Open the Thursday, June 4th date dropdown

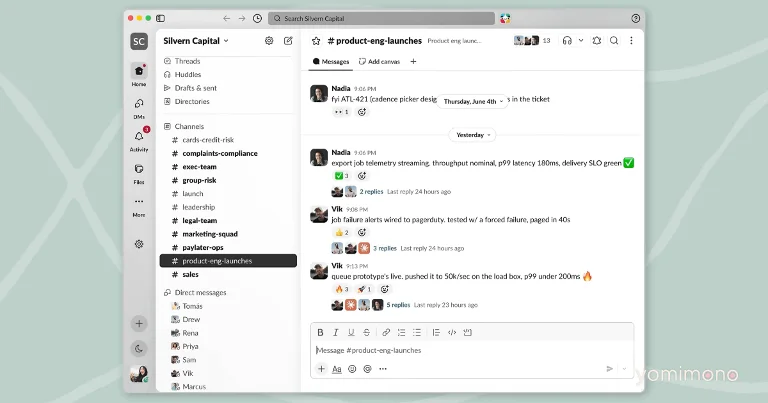click(x=472, y=101)
